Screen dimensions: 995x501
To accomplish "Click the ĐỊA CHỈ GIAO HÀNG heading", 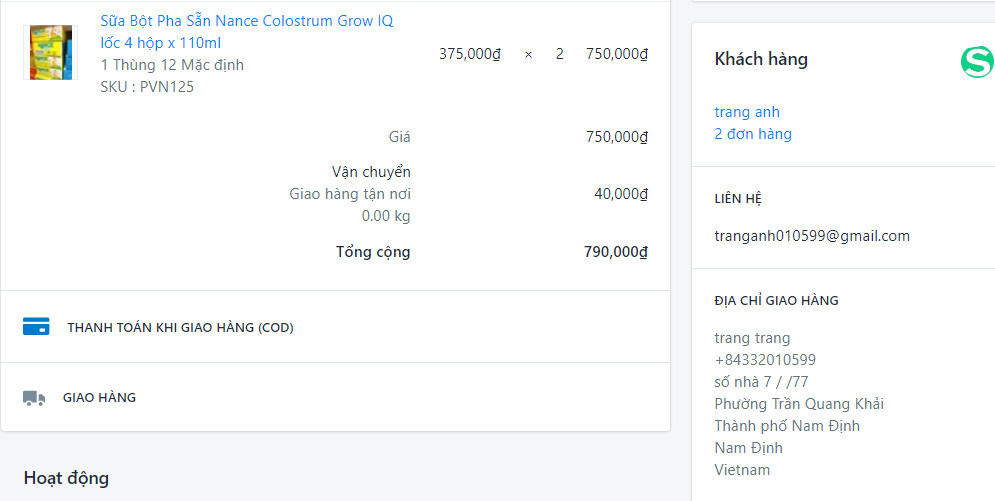I will point(776,300).
